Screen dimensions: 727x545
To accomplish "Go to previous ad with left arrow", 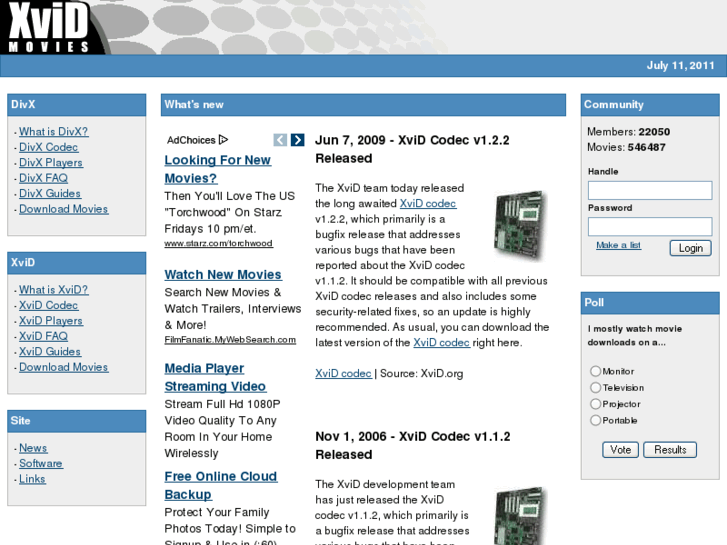I will (280, 140).
